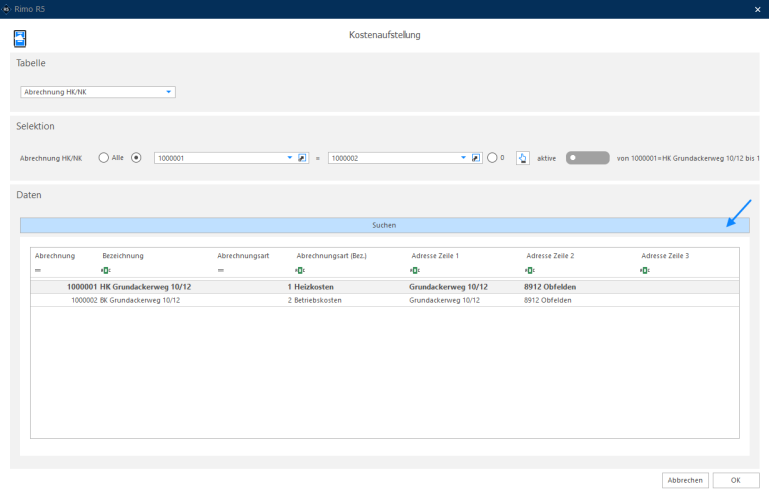The height and width of the screenshot is (497, 769).
Task: Click the blue save icon under the title bar
Action: point(20,38)
